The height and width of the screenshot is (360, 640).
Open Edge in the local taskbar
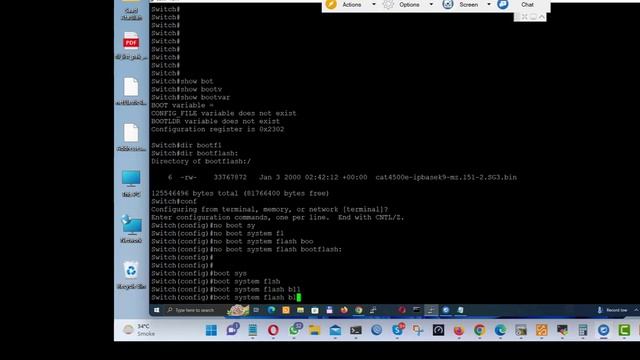(x=500, y=330)
